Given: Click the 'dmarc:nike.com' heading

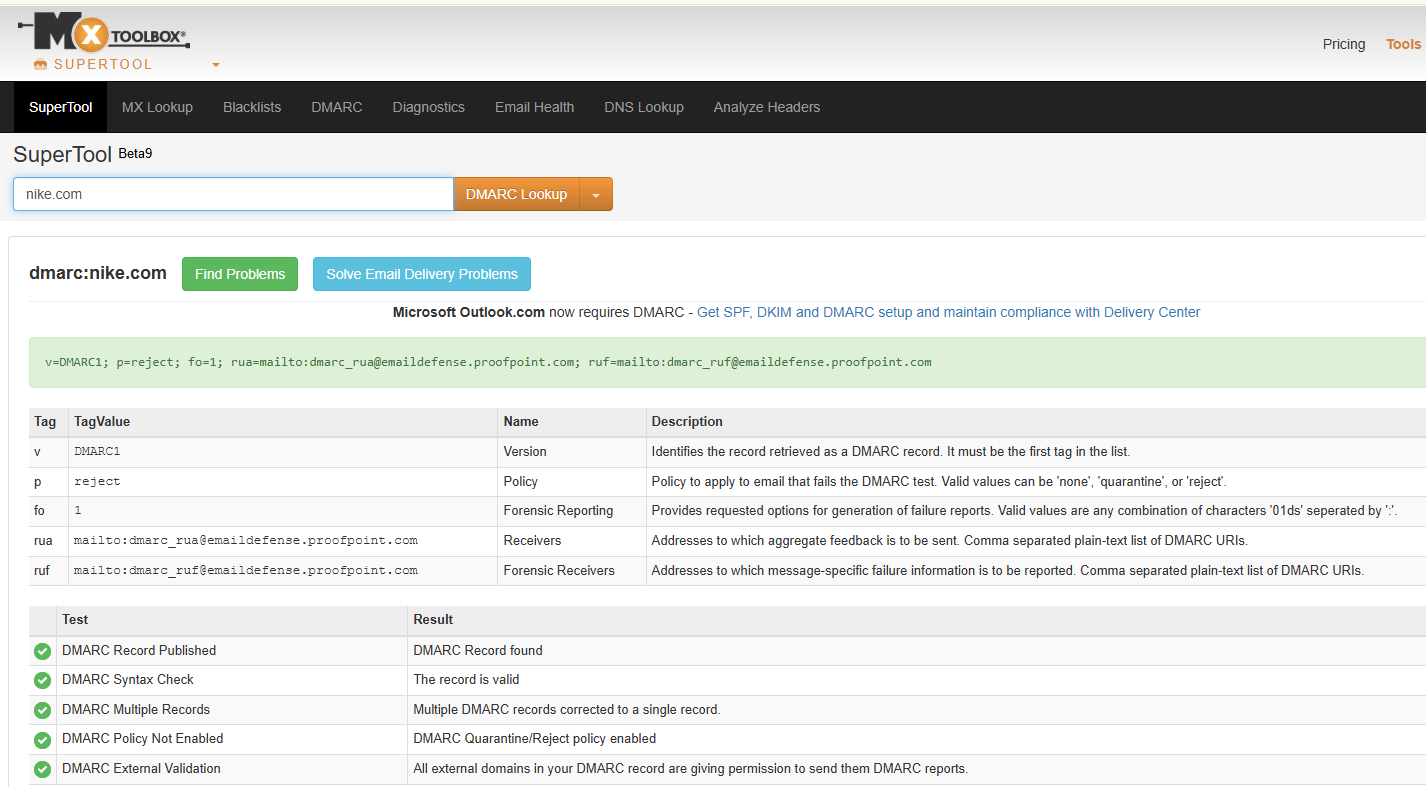Looking at the screenshot, I should coord(98,273).
